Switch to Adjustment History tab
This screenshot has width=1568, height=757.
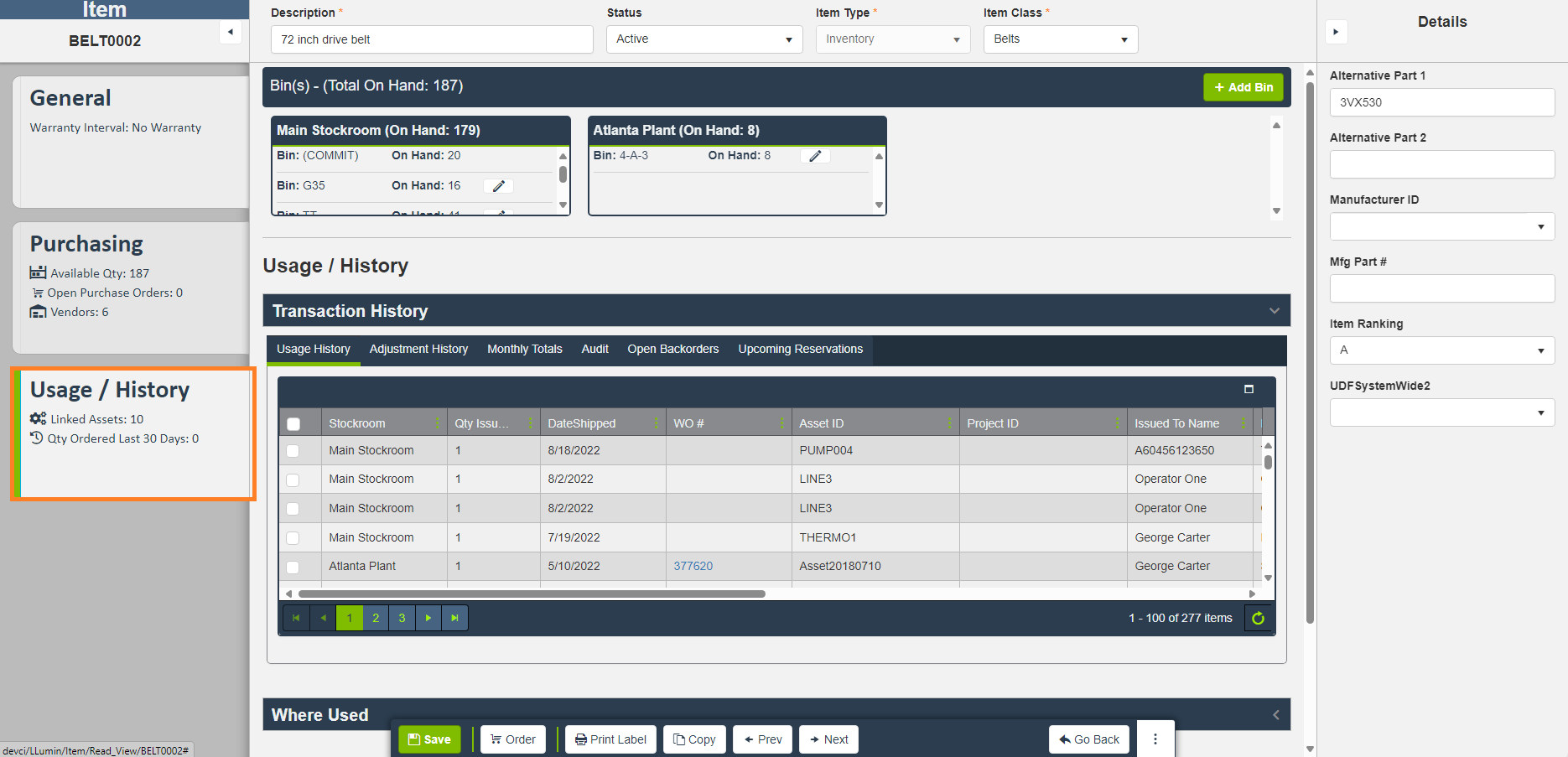418,350
